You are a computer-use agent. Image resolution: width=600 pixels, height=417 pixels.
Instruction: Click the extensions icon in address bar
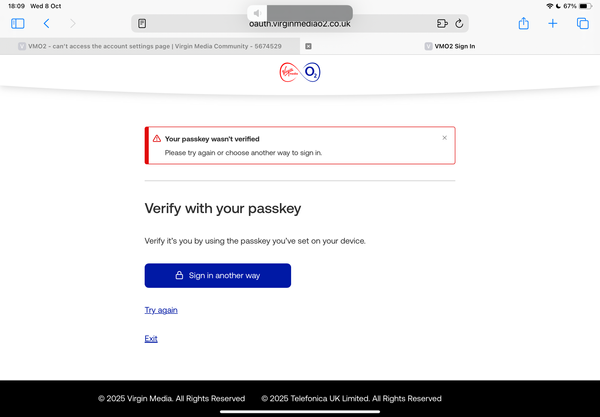pyautogui.click(x=442, y=23)
